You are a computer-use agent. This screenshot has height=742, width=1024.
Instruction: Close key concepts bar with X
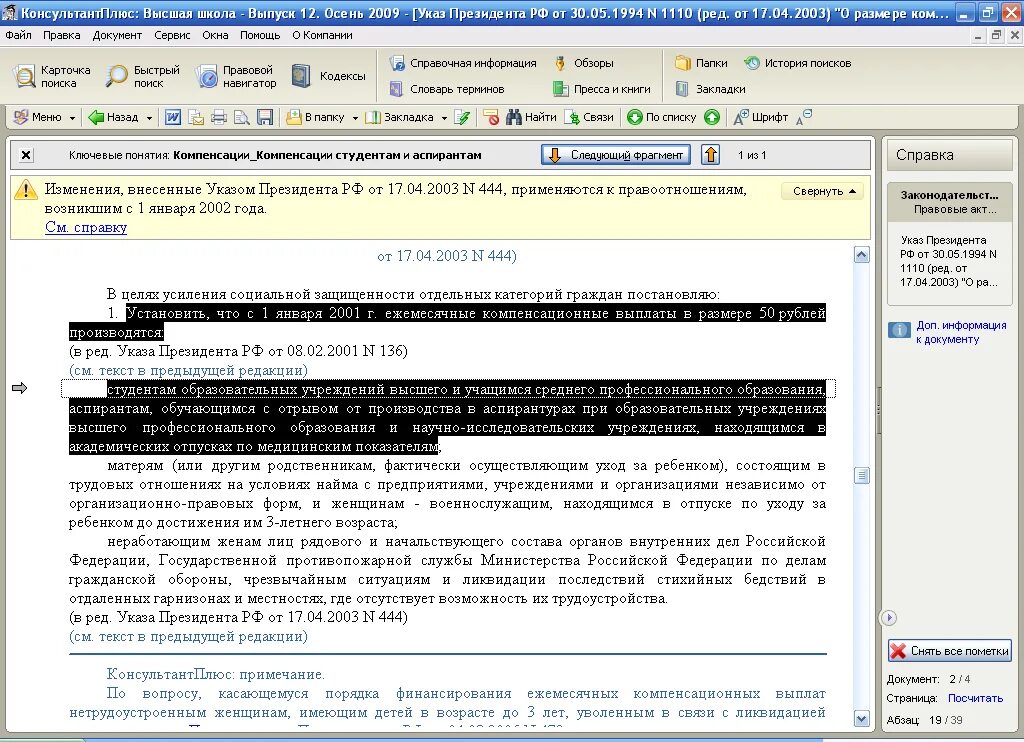point(26,155)
